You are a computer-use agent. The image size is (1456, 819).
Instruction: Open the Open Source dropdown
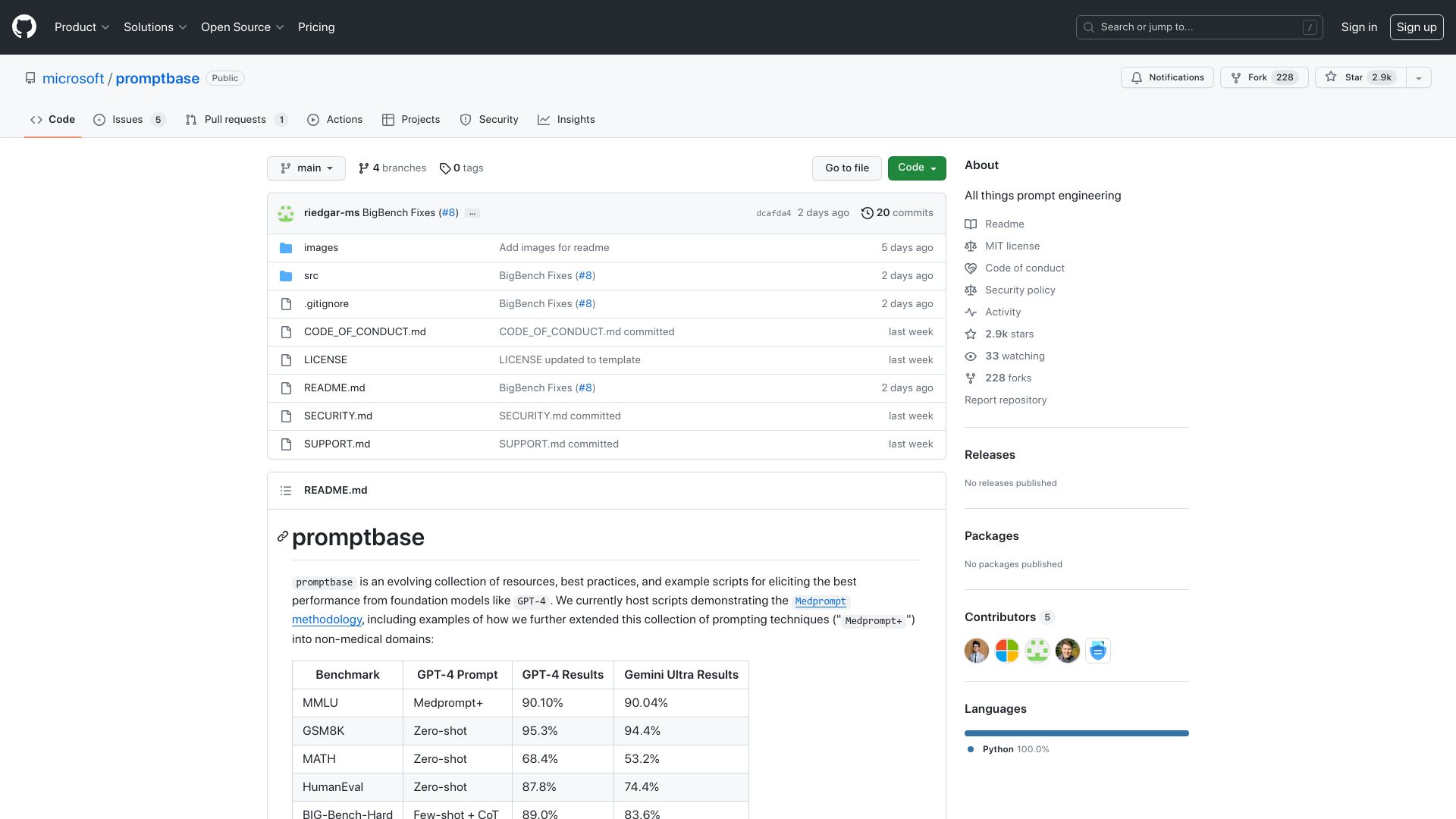(242, 27)
